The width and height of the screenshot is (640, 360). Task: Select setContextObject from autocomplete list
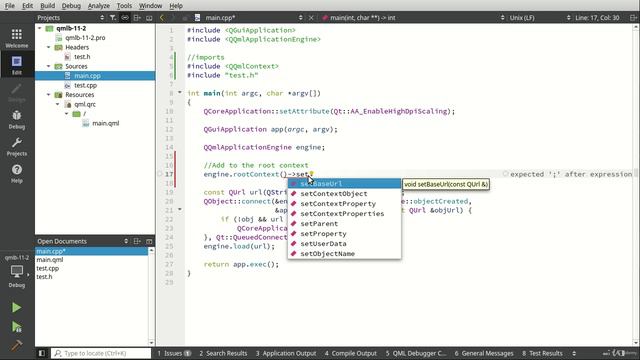pyautogui.click(x=344, y=193)
